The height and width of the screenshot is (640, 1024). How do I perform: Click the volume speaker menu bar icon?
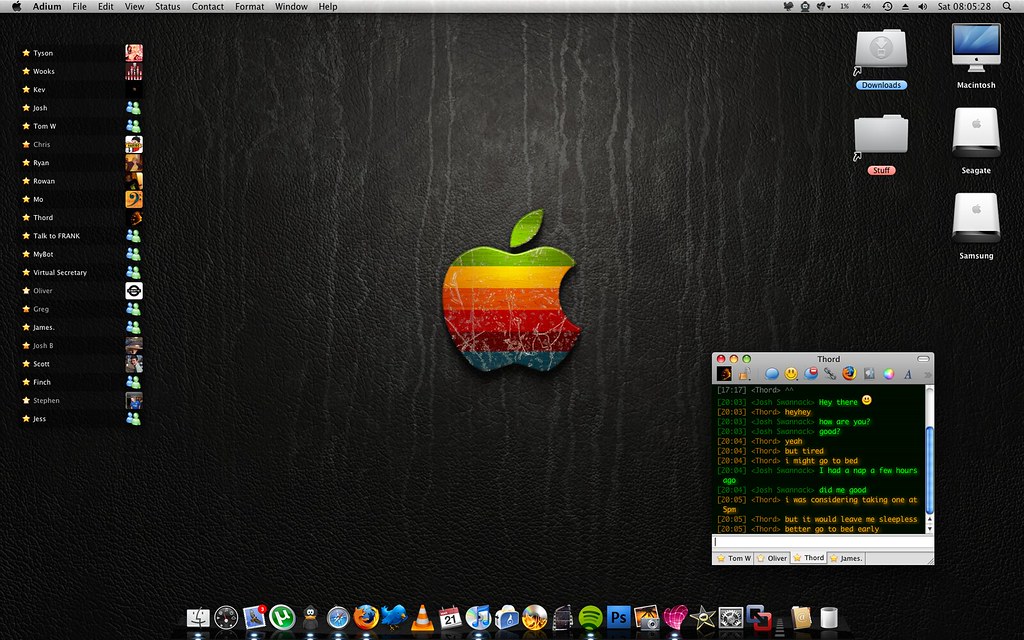[922, 7]
